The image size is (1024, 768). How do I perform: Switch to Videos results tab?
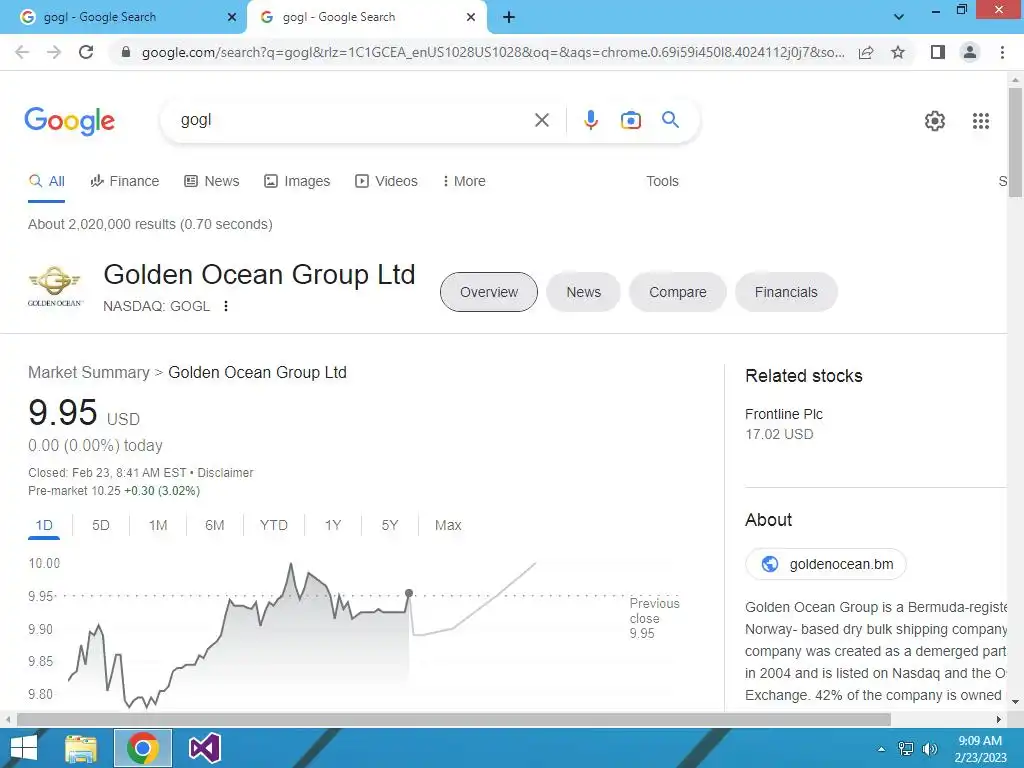tap(386, 182)
